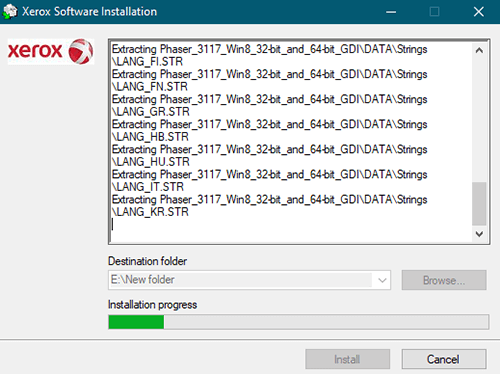The height and width of the screenshot is (374, 500).
Task: Click the \LANG_HU.STR log line
Action: 151,162
